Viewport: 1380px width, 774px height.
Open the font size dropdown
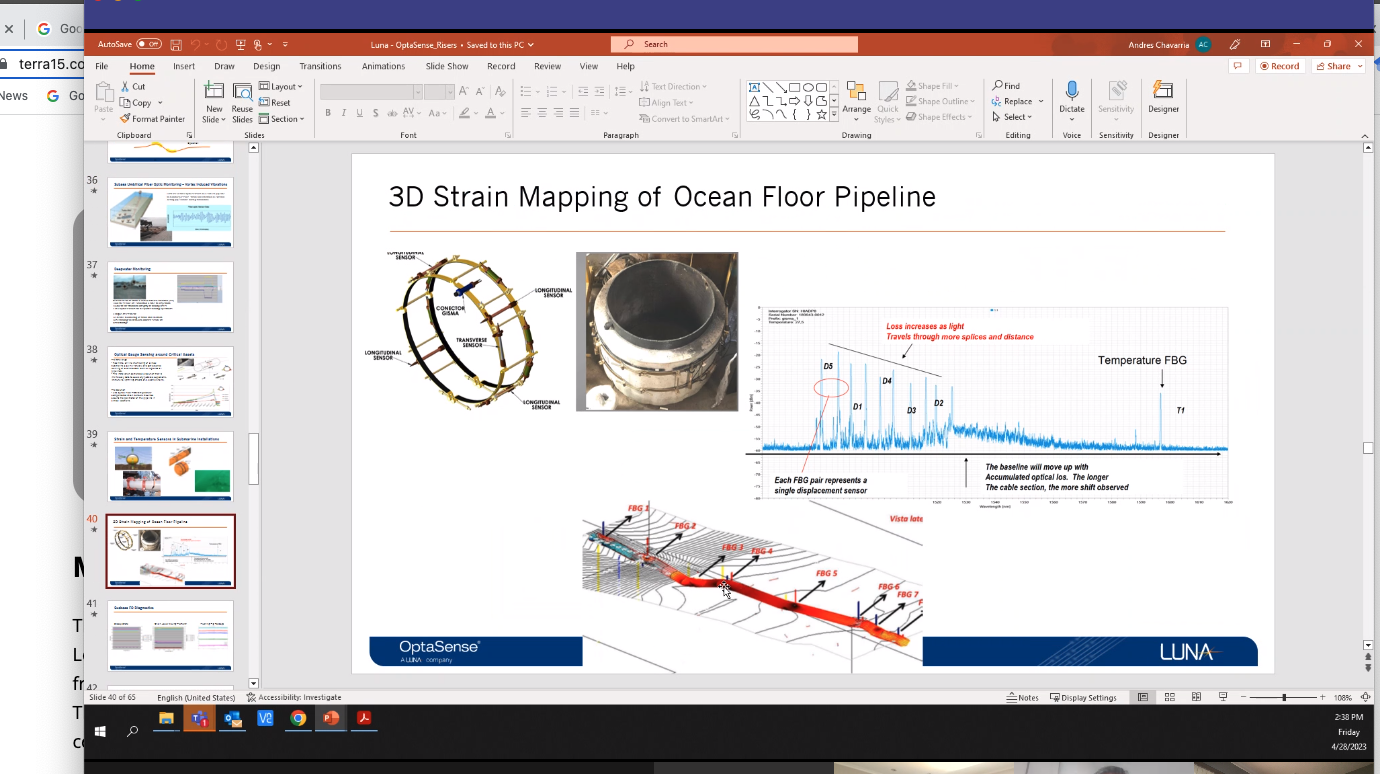pos(452,91)
